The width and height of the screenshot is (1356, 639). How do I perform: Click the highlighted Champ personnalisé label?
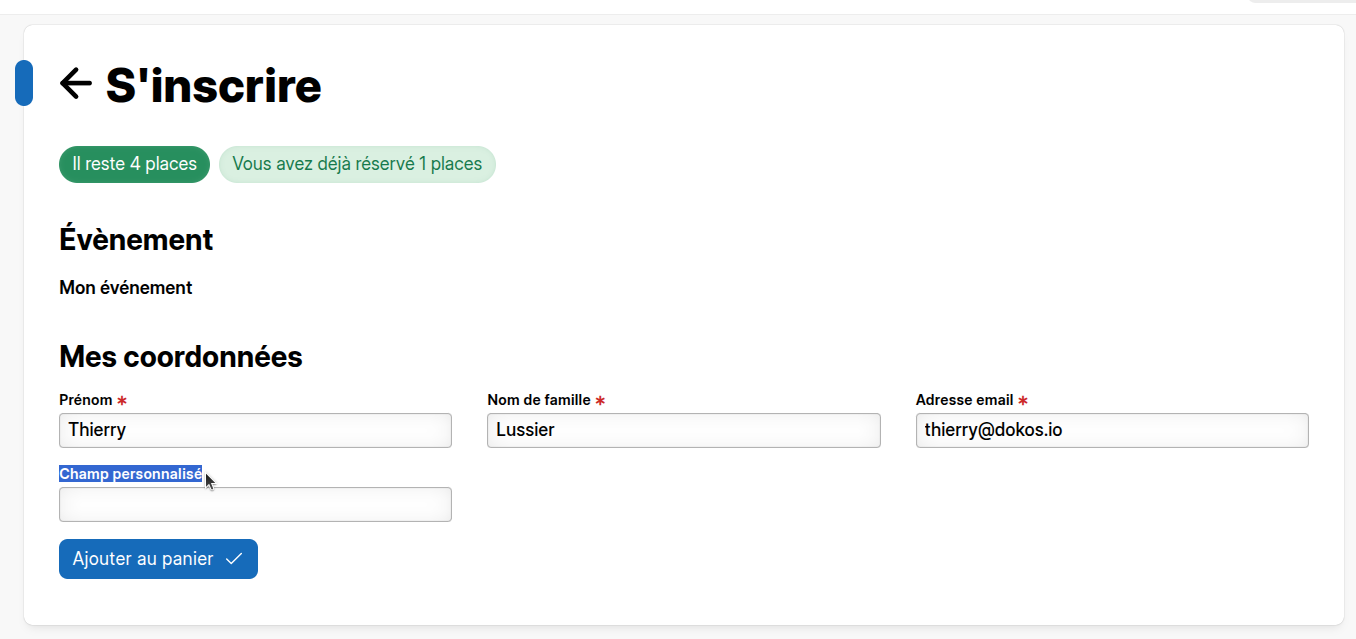point(131,474)
